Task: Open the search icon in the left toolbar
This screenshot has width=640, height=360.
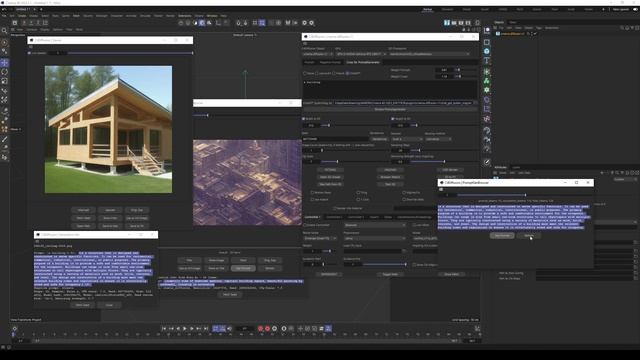Action: point(4,31)
